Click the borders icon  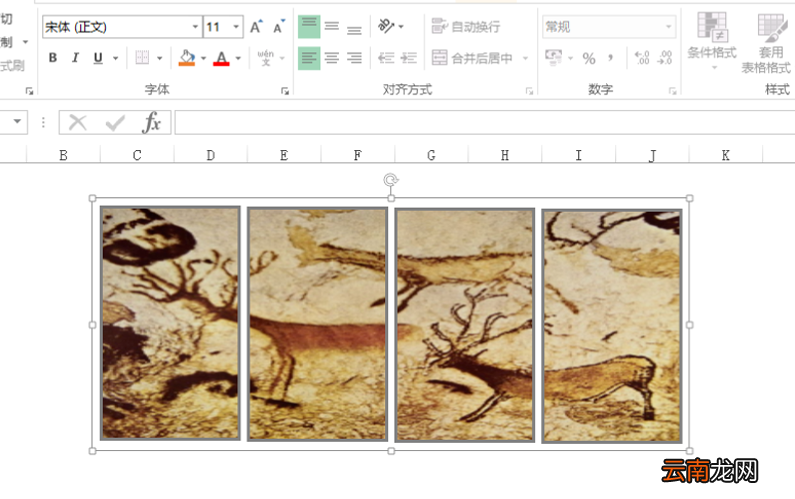tap(142, 58)
